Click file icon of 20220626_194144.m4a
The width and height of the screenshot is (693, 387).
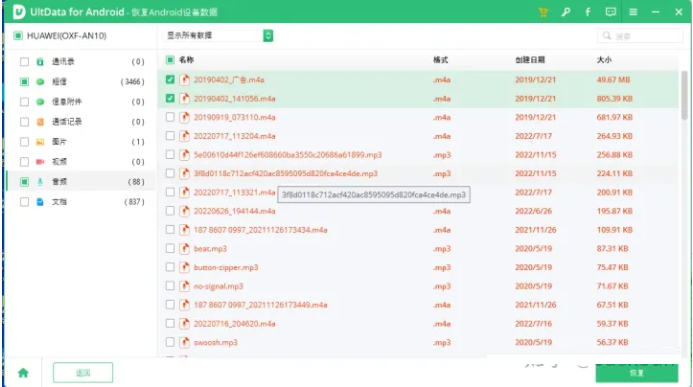[184, 211]
